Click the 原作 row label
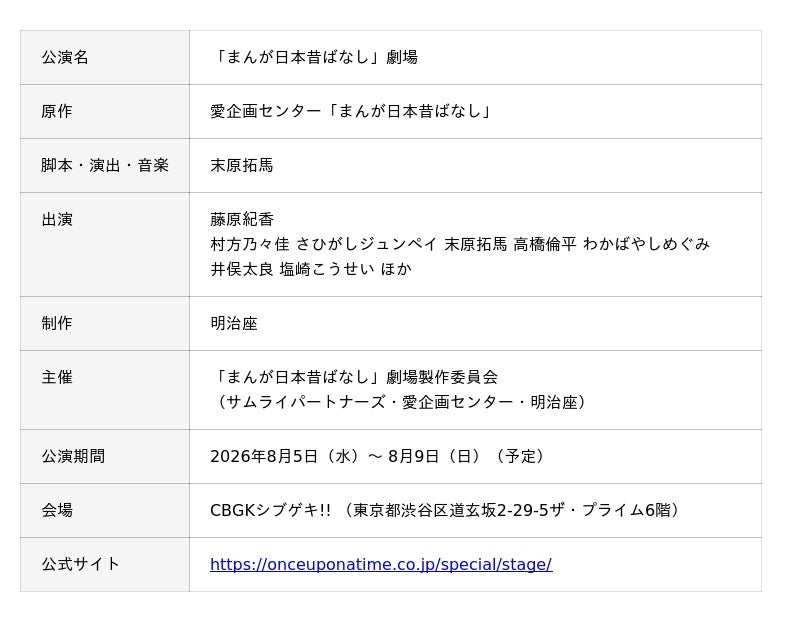Viewport: 800px width, 622px height. coord(57,111)
